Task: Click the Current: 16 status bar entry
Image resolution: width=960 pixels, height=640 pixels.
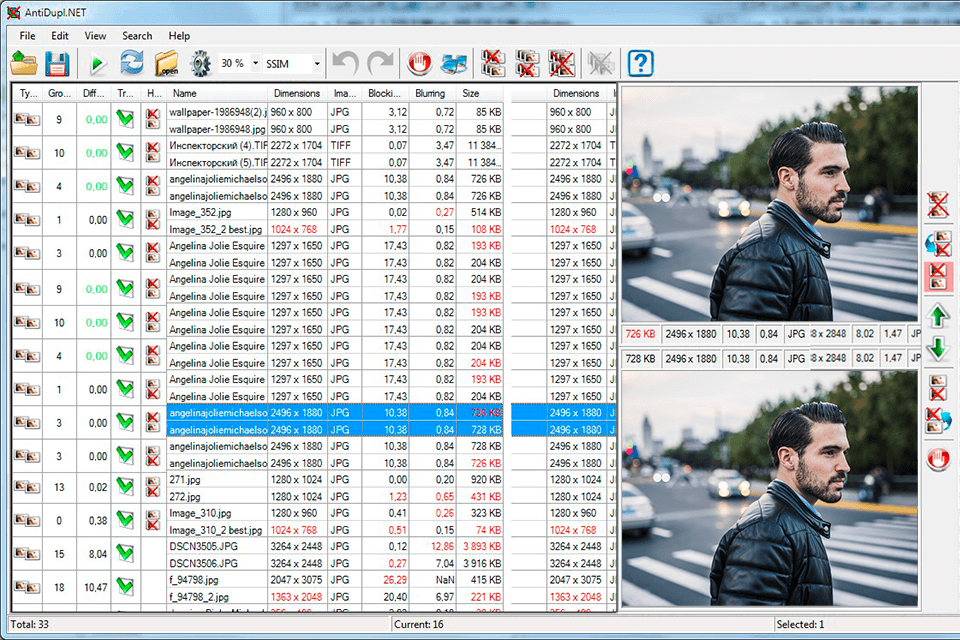Action: (419, 625)
